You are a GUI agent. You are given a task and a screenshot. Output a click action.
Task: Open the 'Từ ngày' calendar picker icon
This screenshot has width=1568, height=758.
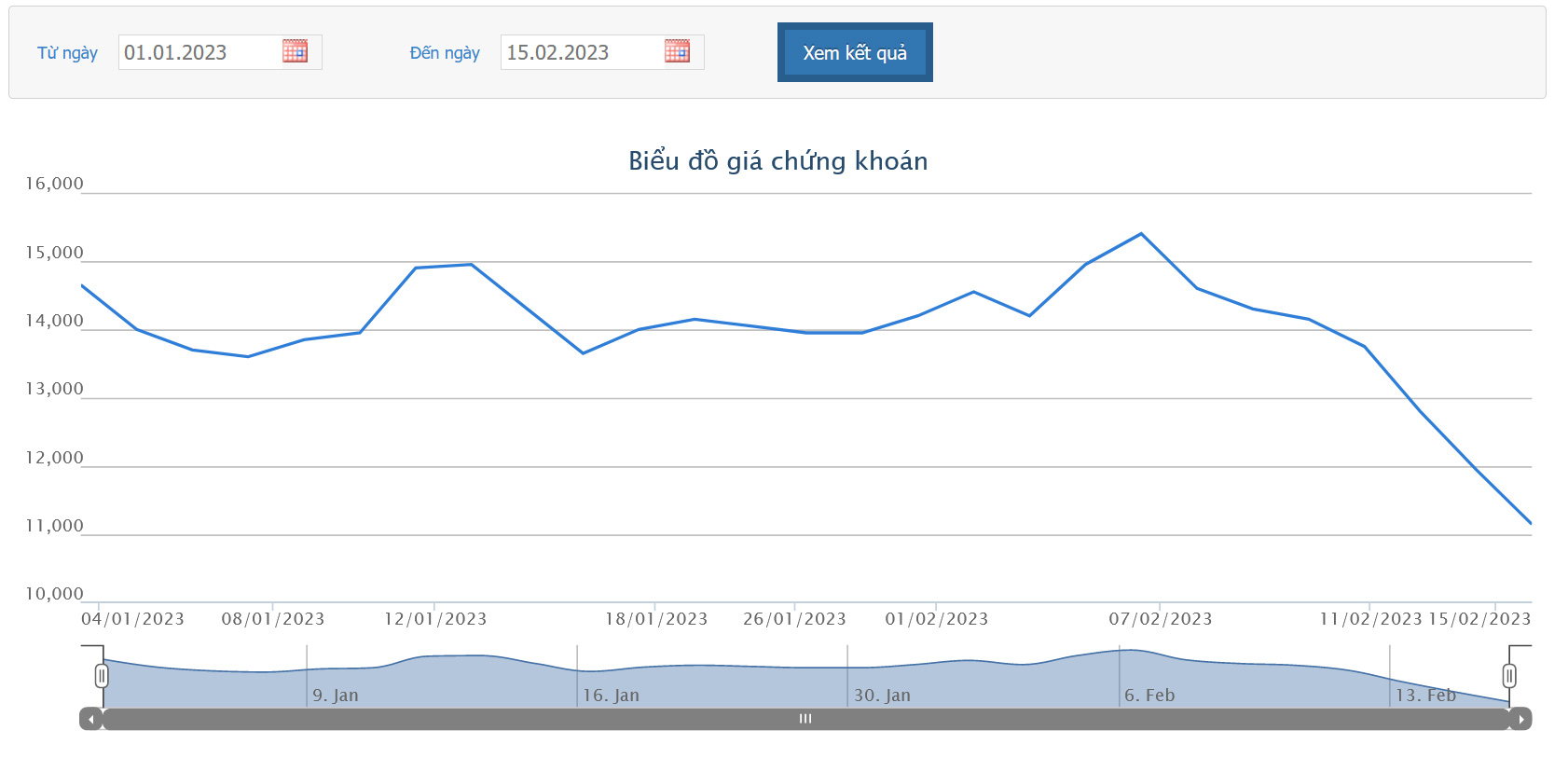[295, 51]
